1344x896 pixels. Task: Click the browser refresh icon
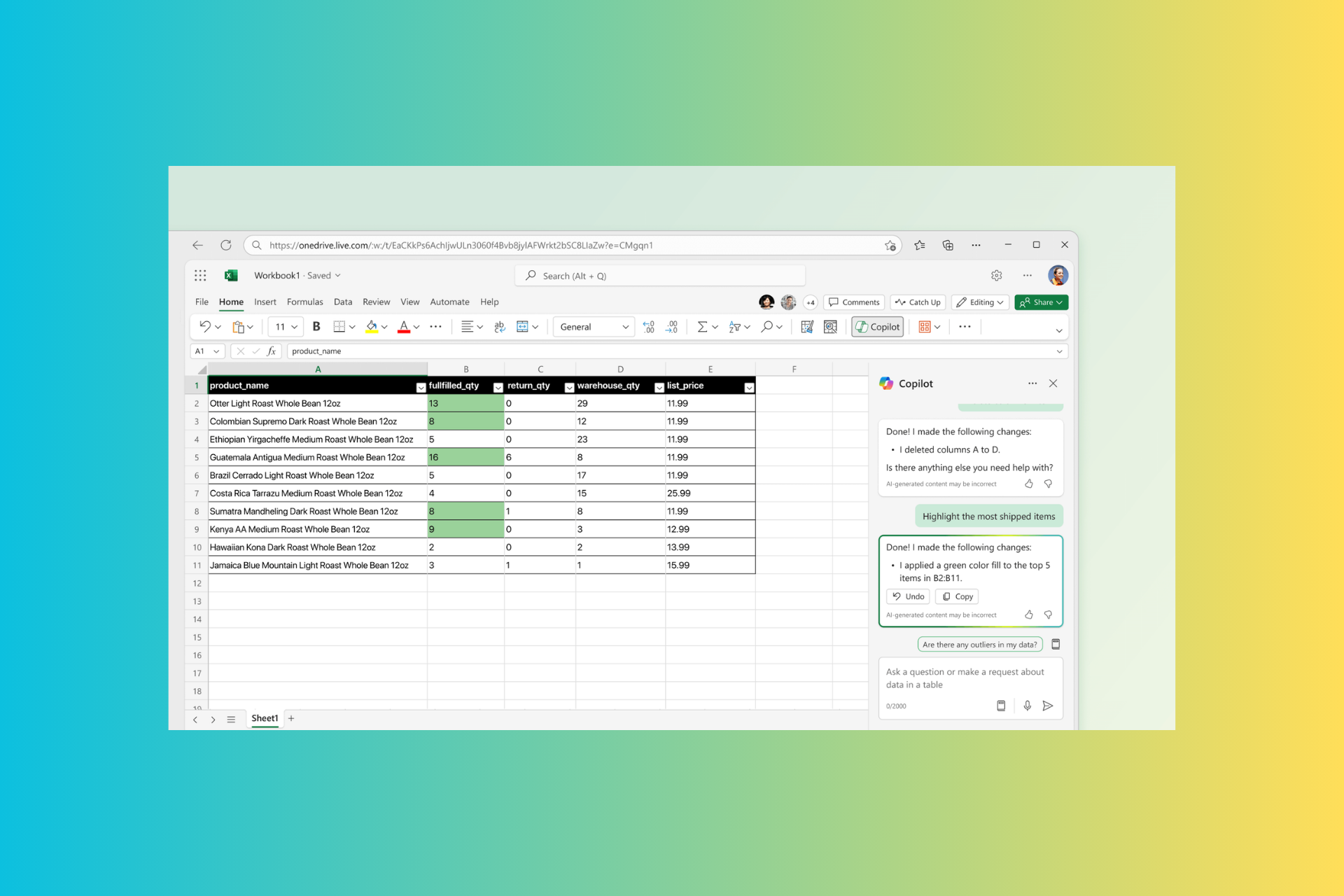pos(225,245)
